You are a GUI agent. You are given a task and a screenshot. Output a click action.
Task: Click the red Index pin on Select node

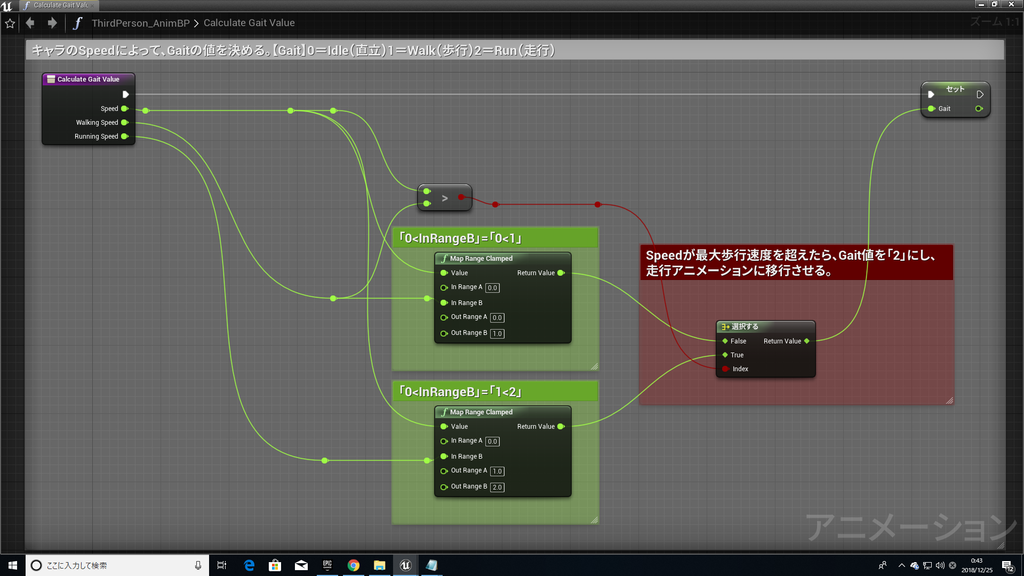[x=726, y=369]
